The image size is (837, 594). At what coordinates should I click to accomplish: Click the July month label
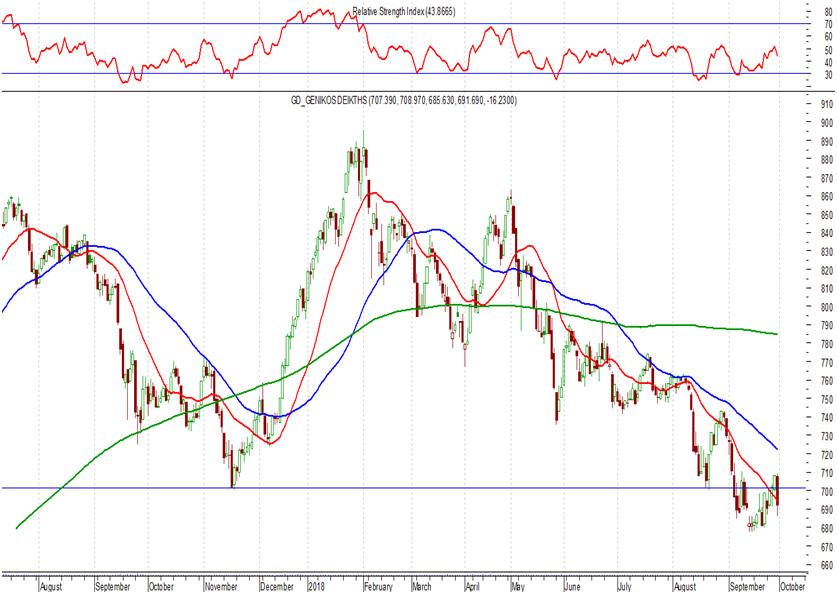pos(624,586)
